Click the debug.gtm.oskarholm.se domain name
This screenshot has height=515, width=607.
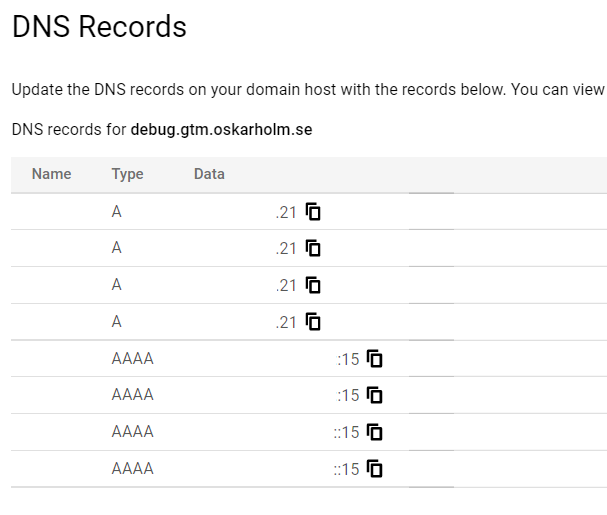(221, 130)
